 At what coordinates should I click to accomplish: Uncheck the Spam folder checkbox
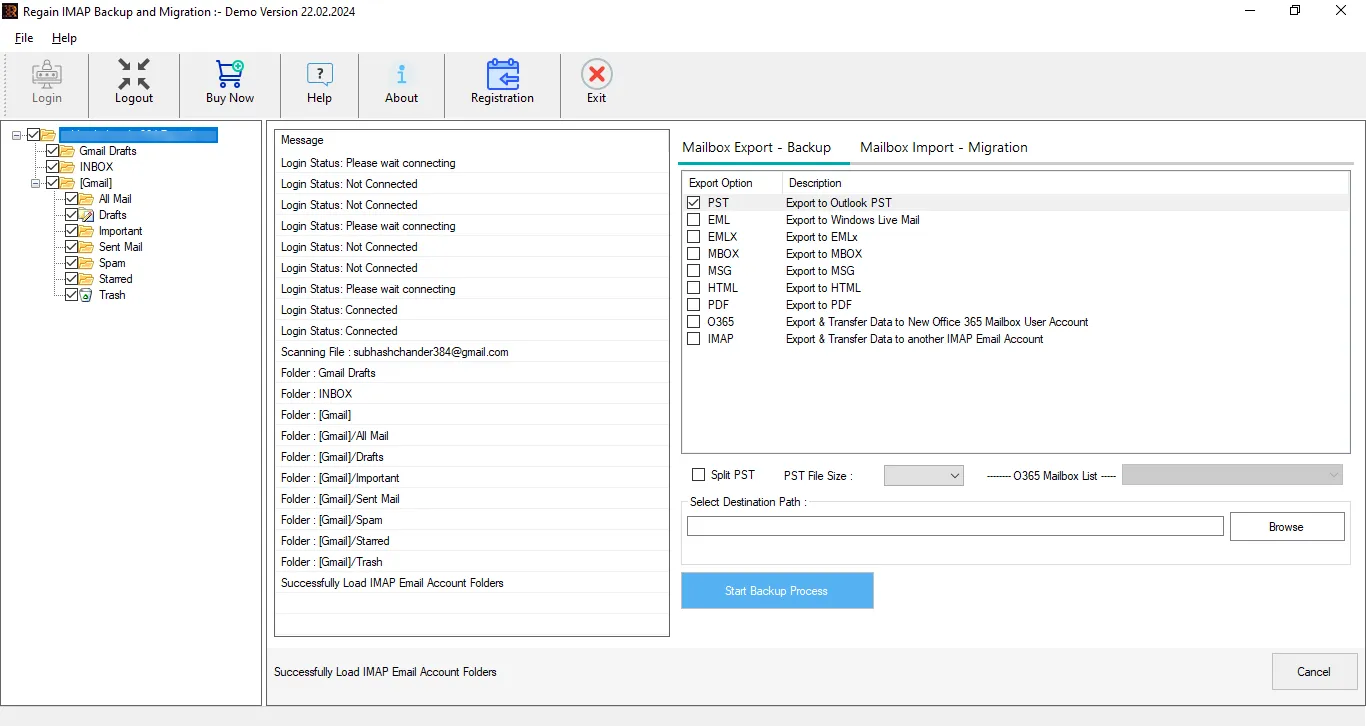click(72, 263)
